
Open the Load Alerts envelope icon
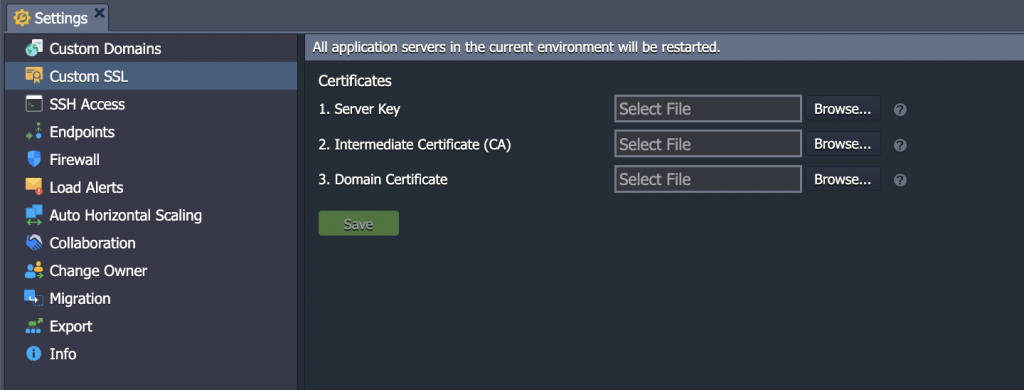[34, 187]
